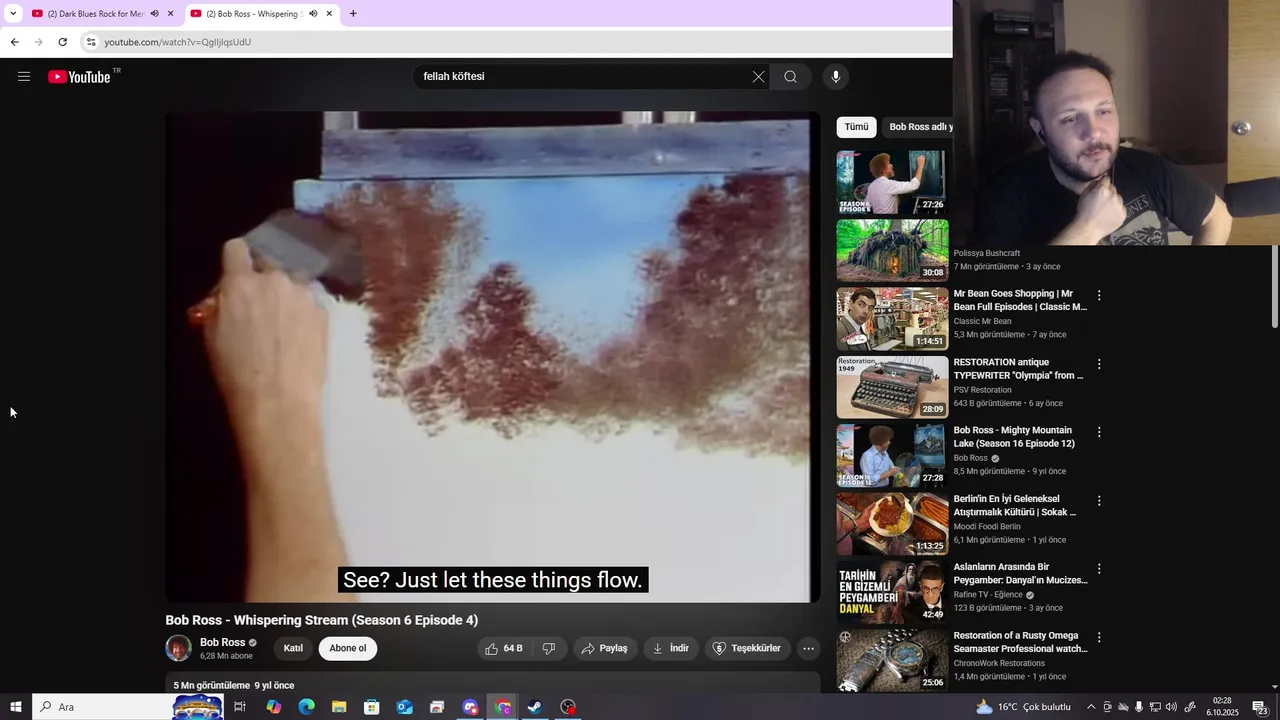The height and width of the screenshot is (720, 1280).
Task: View site information icon in the address bar
Action: click(x=91, y=42)
